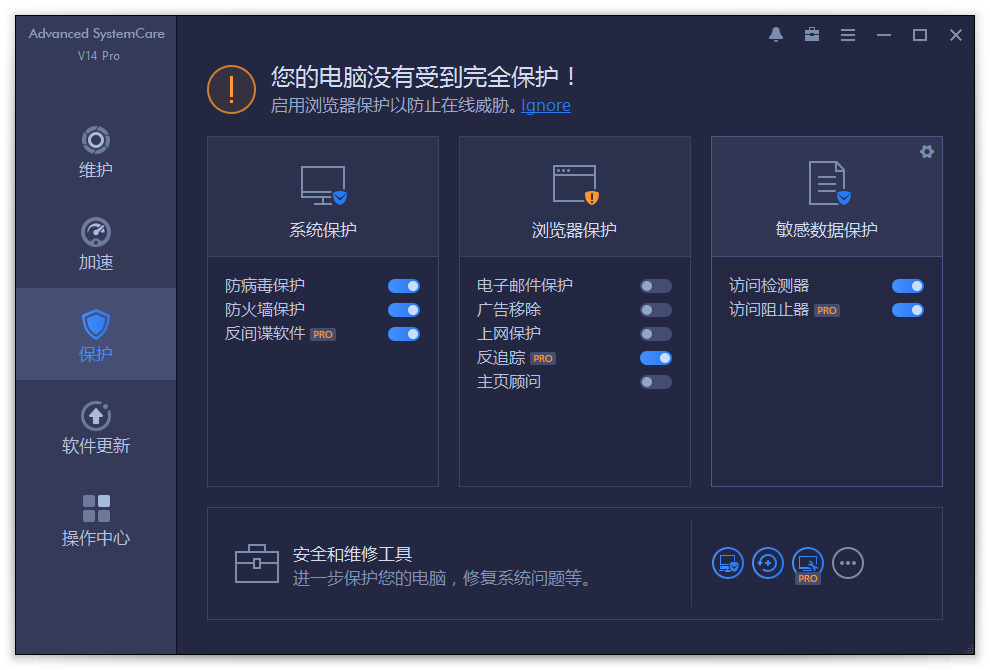This screenshot has height=670, width=990.
Task: Click the Ignore link
Action: point(545,105)
